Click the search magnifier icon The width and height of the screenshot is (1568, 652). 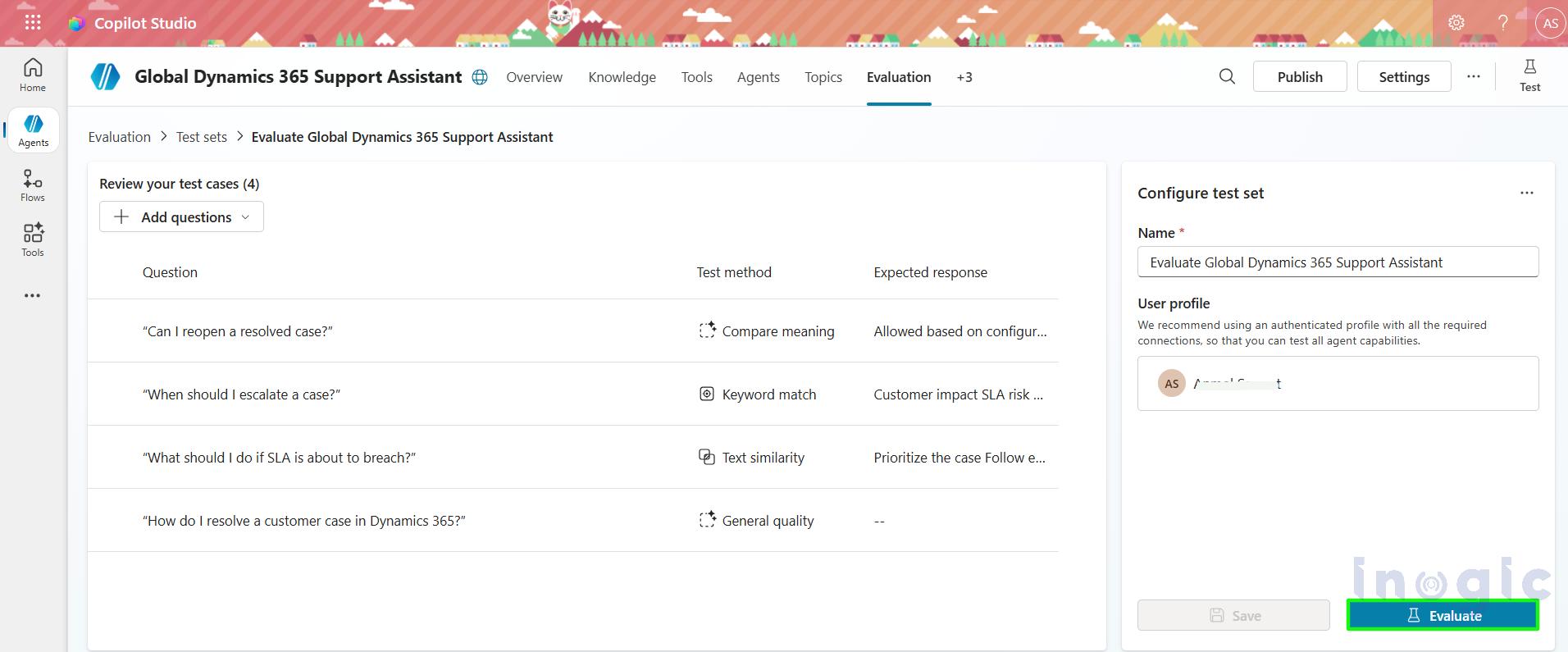[1227, 76]
